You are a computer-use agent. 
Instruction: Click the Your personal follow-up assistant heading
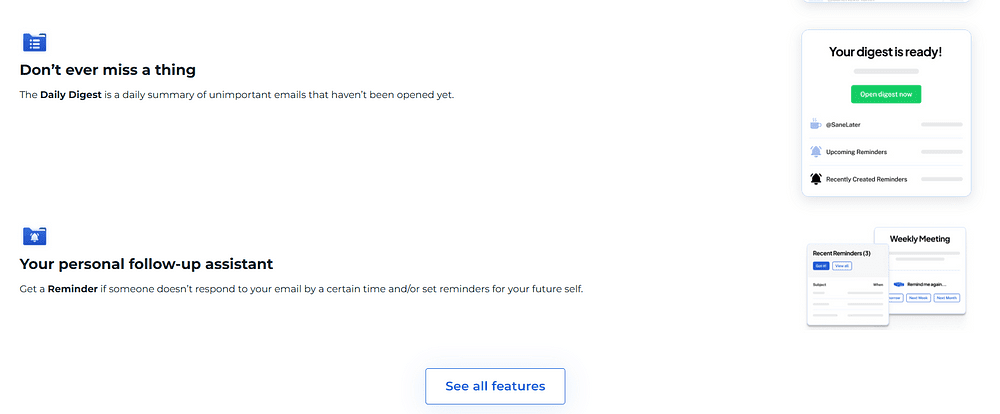pos(146,263)
